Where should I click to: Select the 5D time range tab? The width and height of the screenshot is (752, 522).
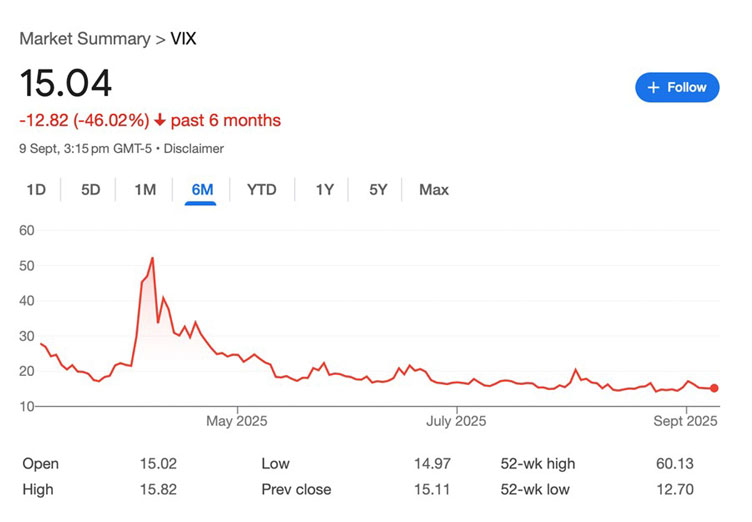90,189
